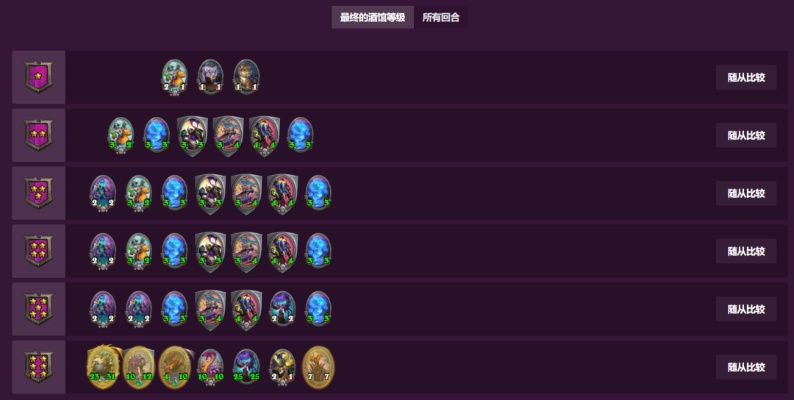Select the five-star tavern tier badge
This screenshot has width=794, height=400.
(x=38, y=309)
